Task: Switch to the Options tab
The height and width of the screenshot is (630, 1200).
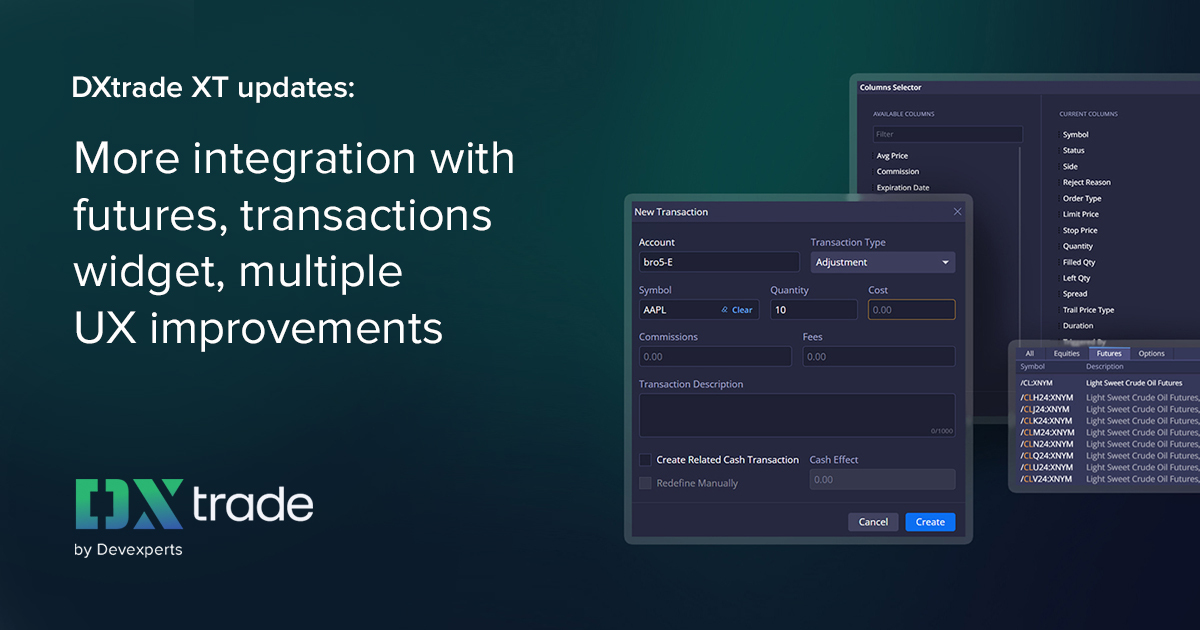Action: click(1151, 353)
